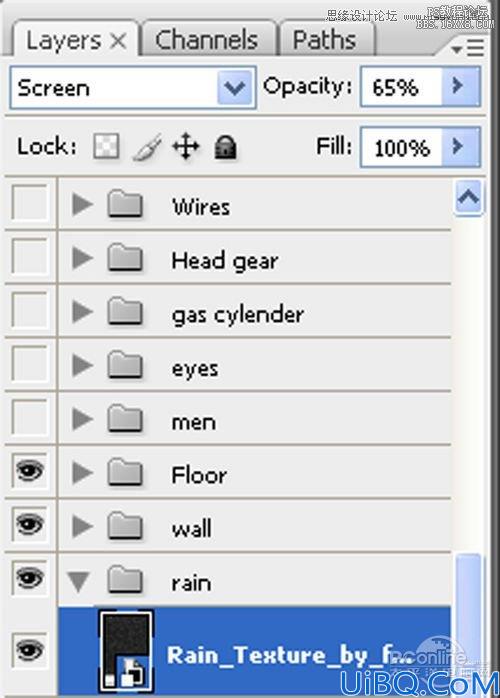Open the Opacity slider arrow
This screenshot has height=698, width=500.
click(x=460, y=86)
